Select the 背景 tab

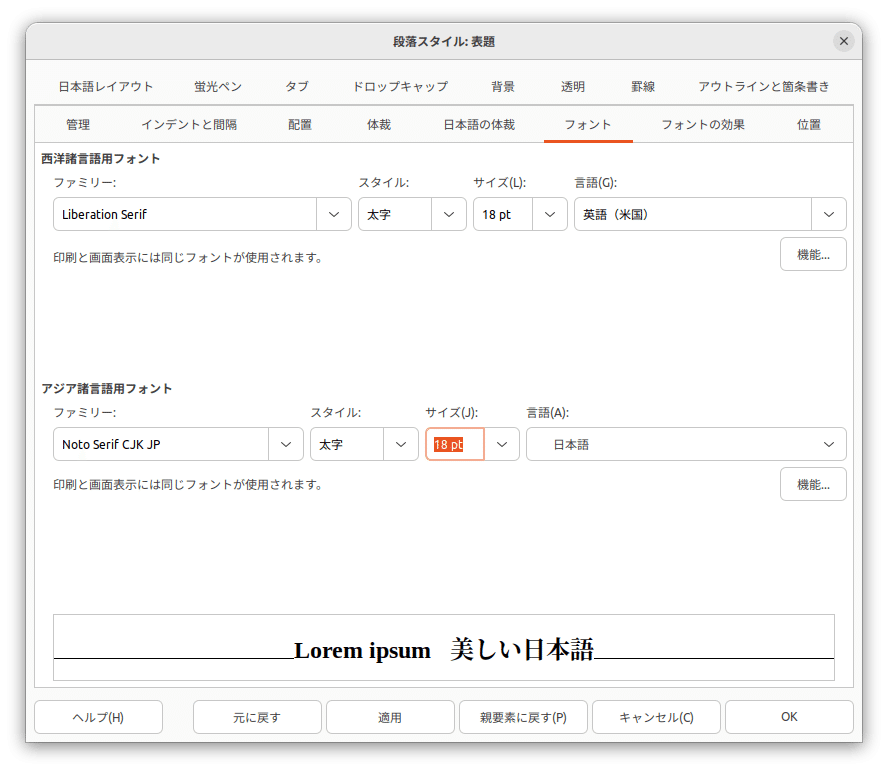click(503, 86)
